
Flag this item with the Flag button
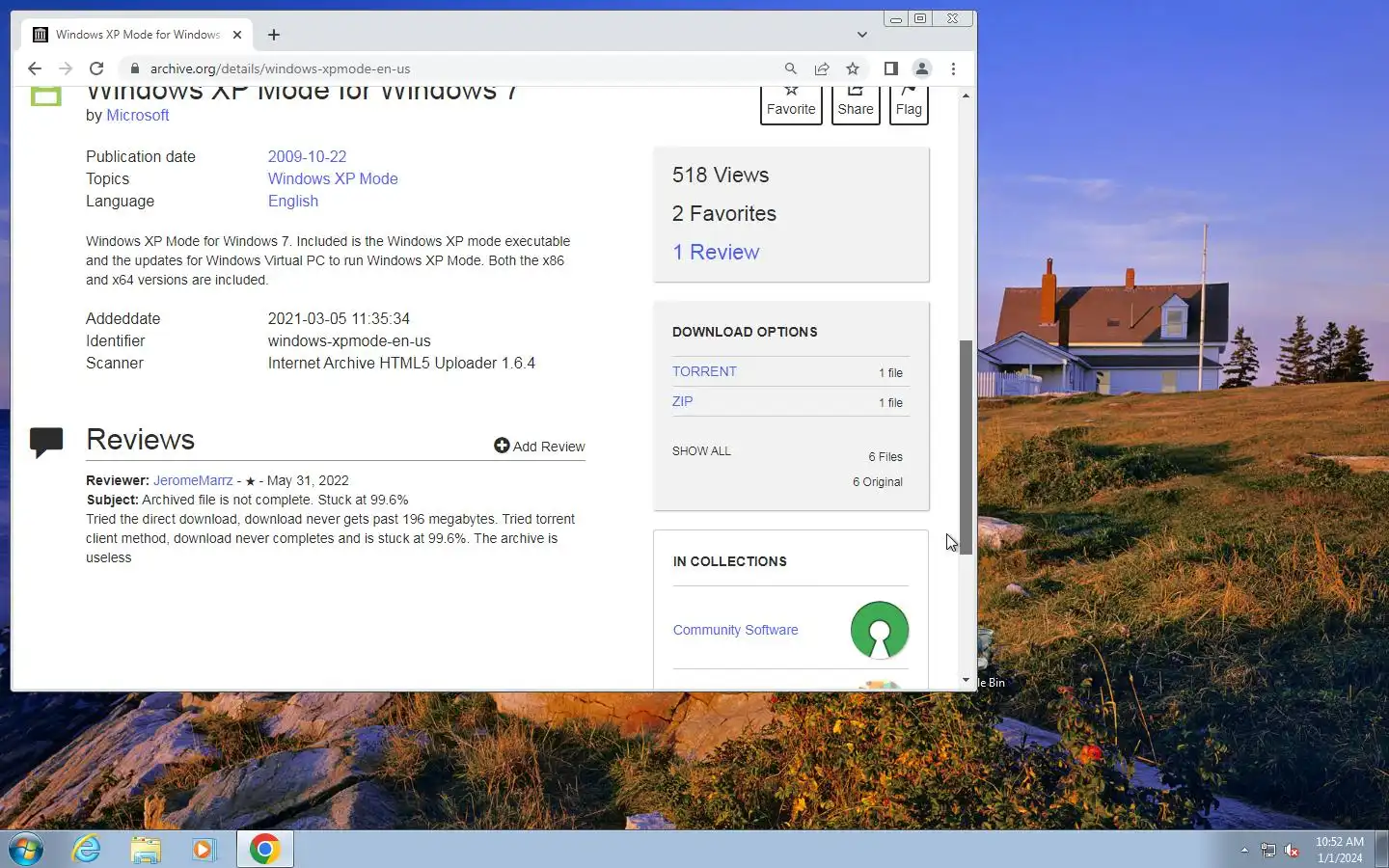click(909, 104)
